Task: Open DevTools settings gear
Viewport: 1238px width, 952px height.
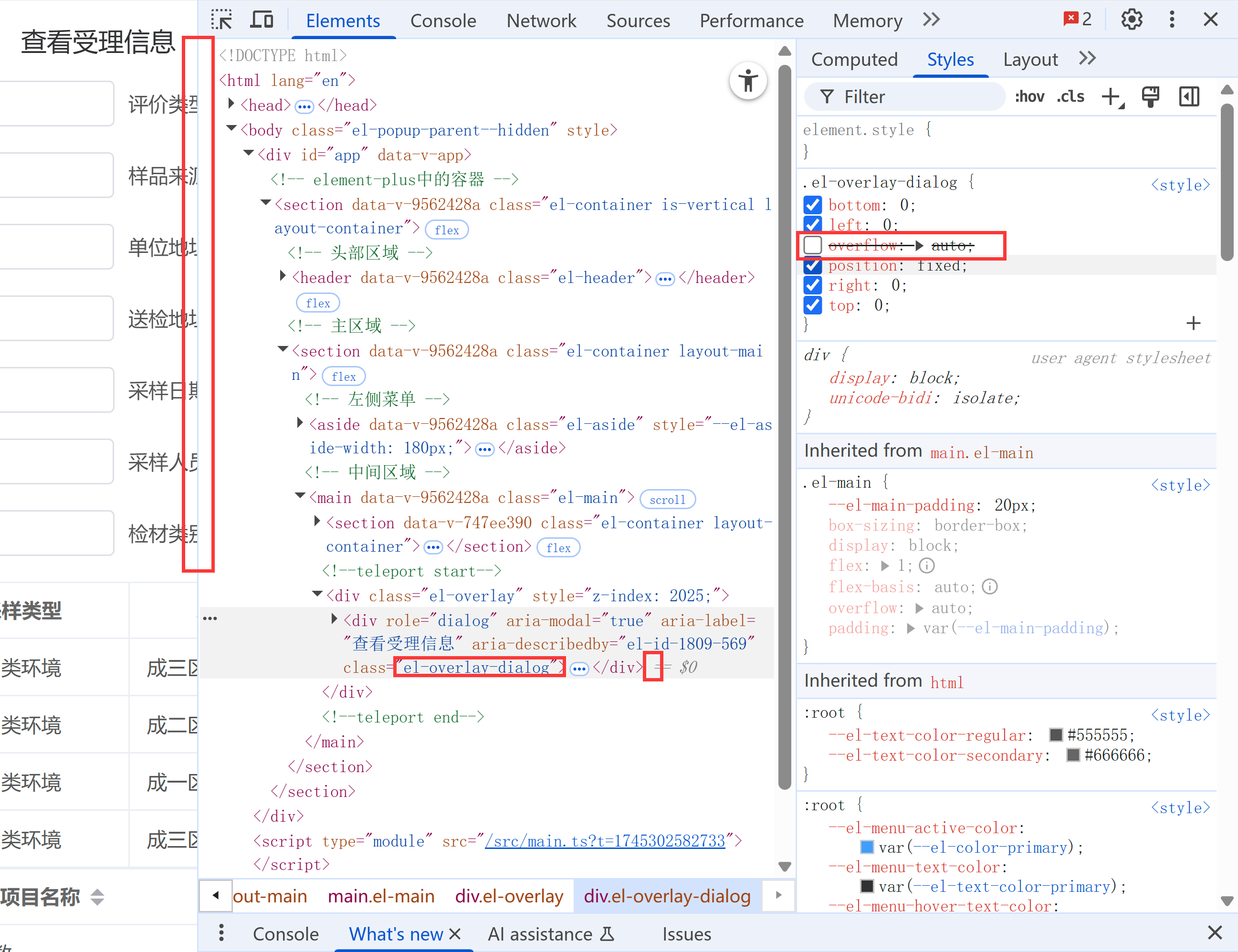Action: 1131,20
